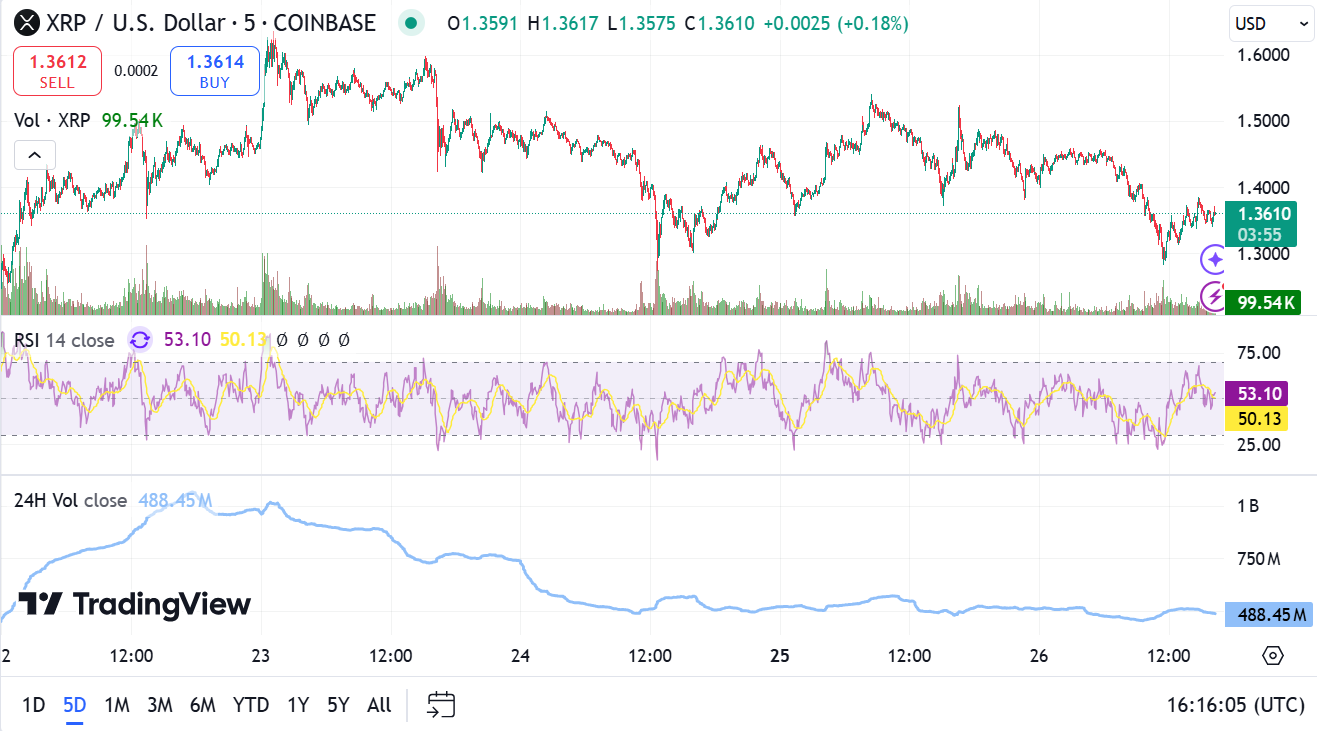
Task: Click the 03:55 bar countdown label
Action: click(x=1259, y=235)
